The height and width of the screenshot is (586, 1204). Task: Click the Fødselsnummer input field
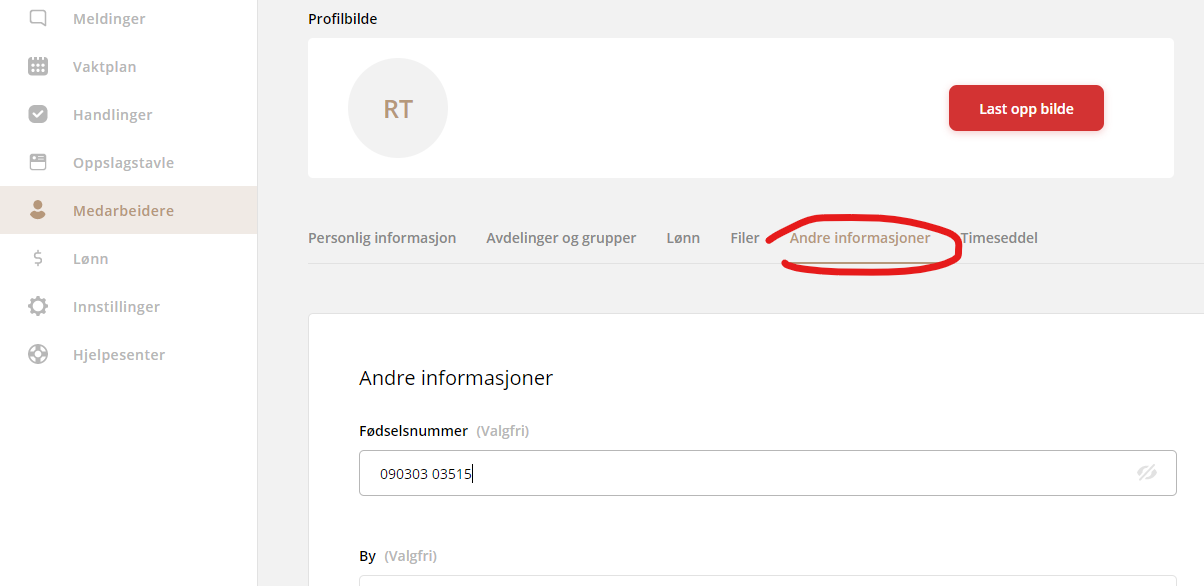[x=740, y=473]
